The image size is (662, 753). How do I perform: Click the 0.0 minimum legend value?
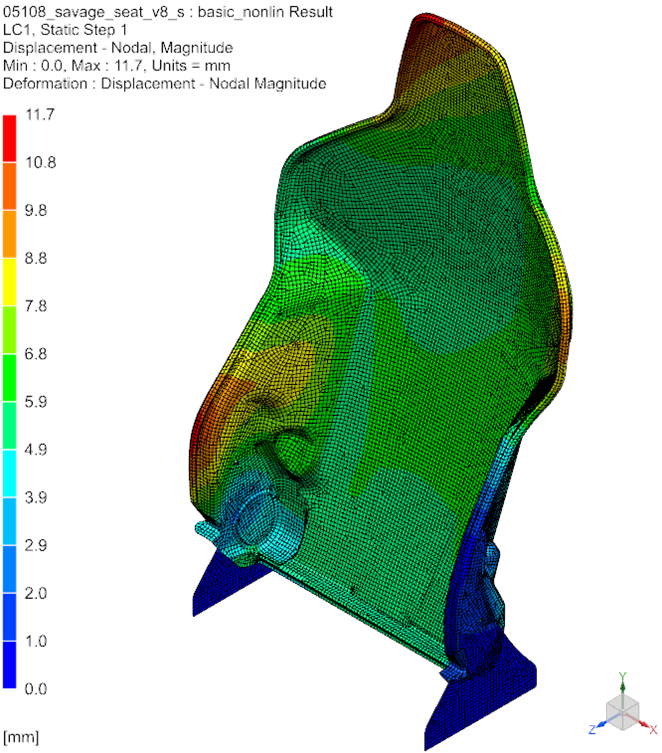pos(36,689)
